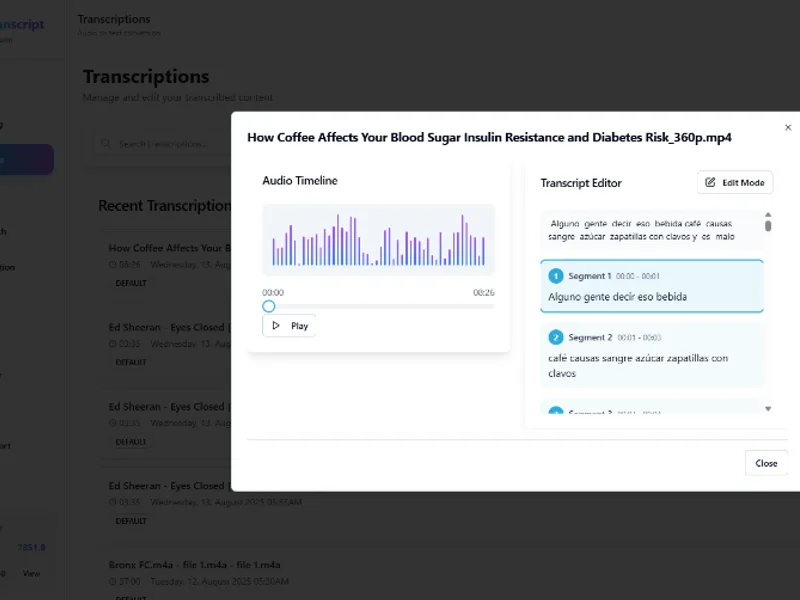The image size is (800, 600).
Task: Click the transcript scrollbar thumb
Action: (x=768, y=225)
